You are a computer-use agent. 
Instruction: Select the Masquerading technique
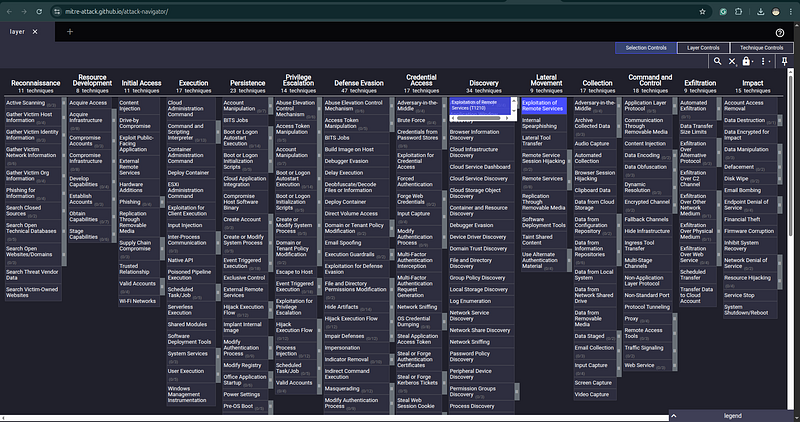point(357,389)
